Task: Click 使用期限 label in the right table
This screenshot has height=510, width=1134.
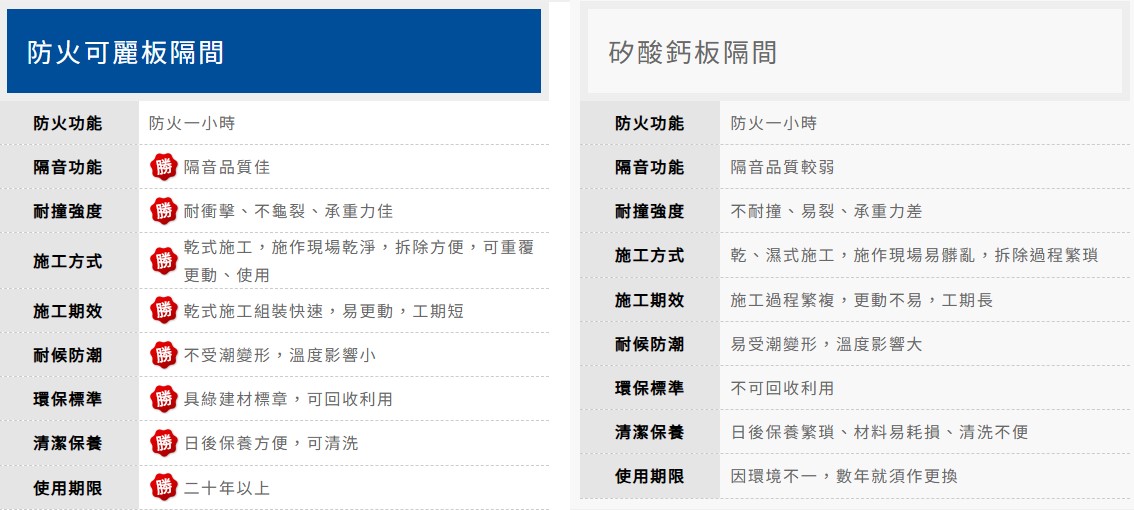Action: (649, 476)
